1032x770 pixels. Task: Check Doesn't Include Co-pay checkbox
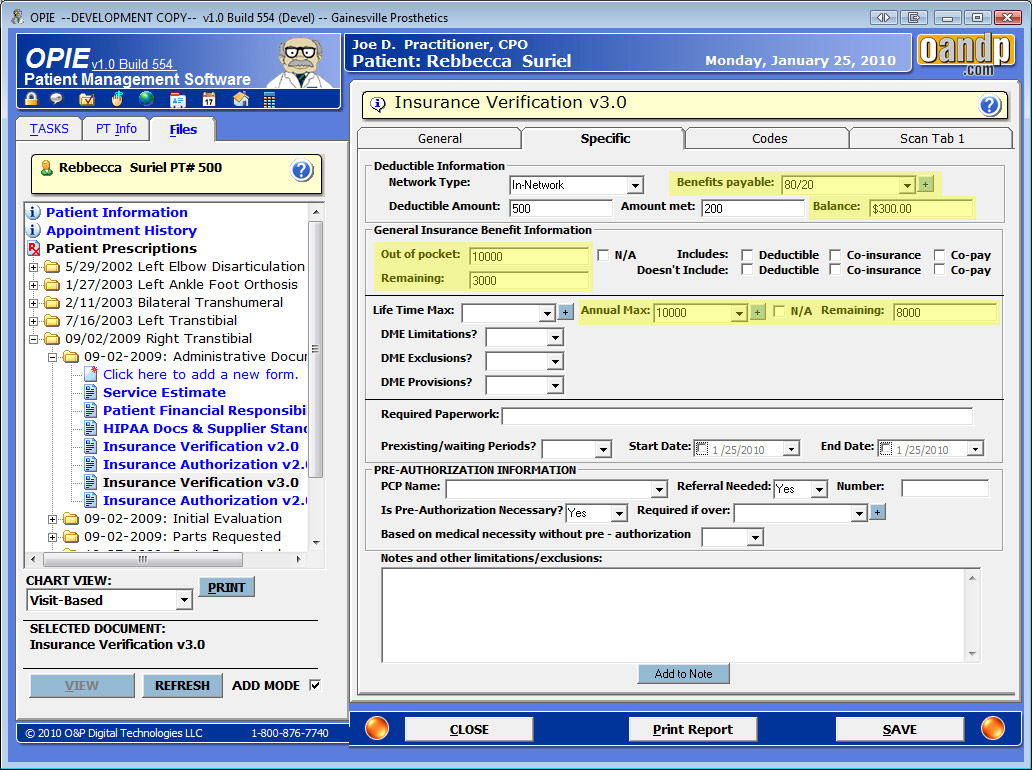939,270
